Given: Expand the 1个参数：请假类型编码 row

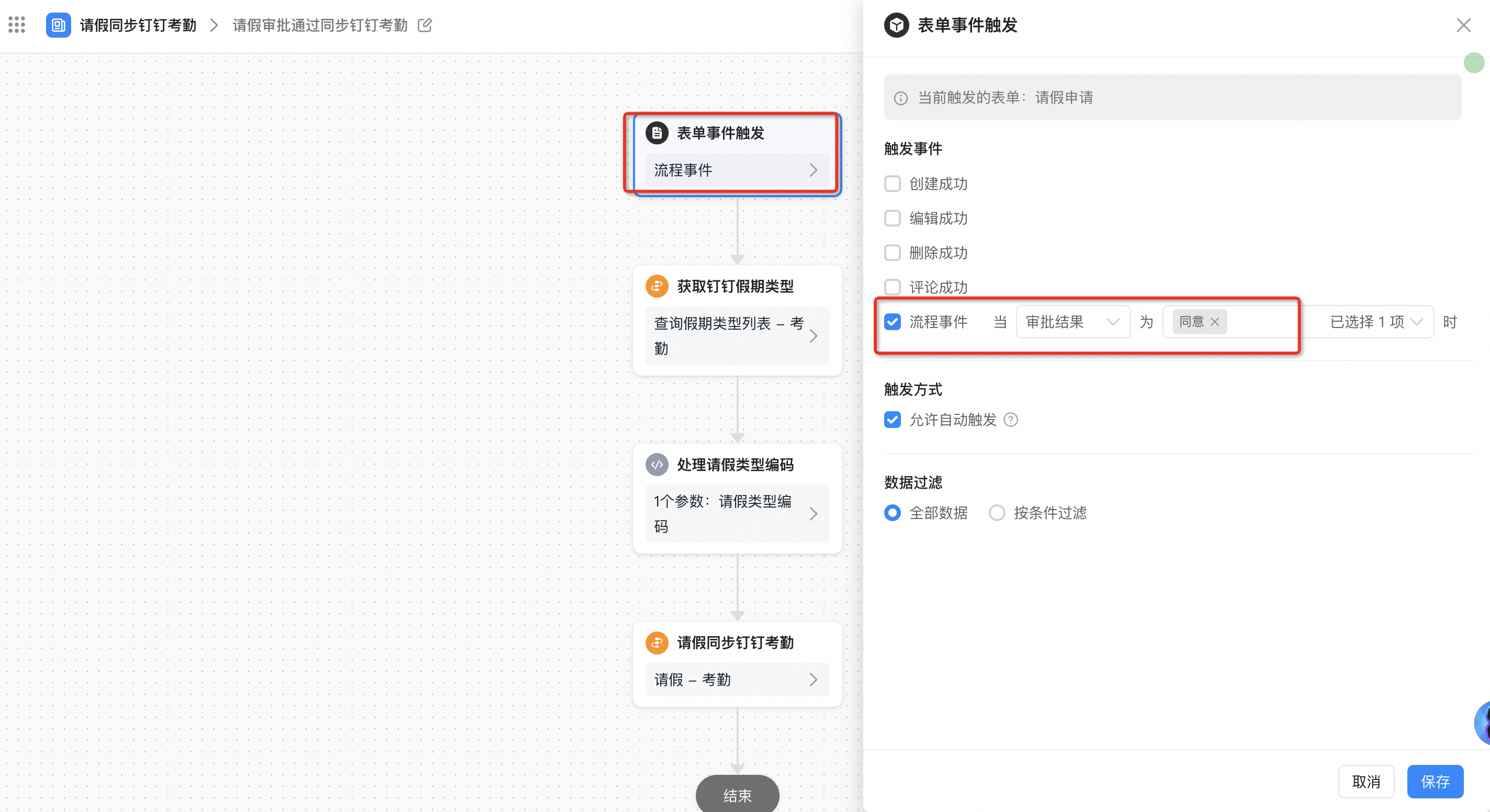Looking at the screenshot, I should (737, 514).
